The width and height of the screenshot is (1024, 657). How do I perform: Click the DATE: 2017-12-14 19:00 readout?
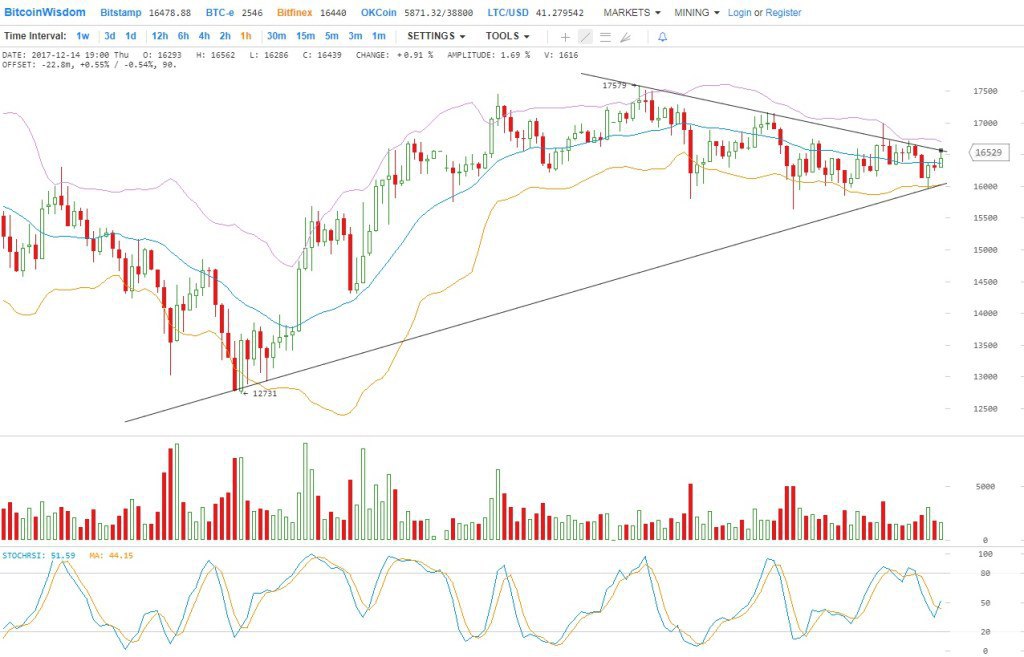pos(65,56)
